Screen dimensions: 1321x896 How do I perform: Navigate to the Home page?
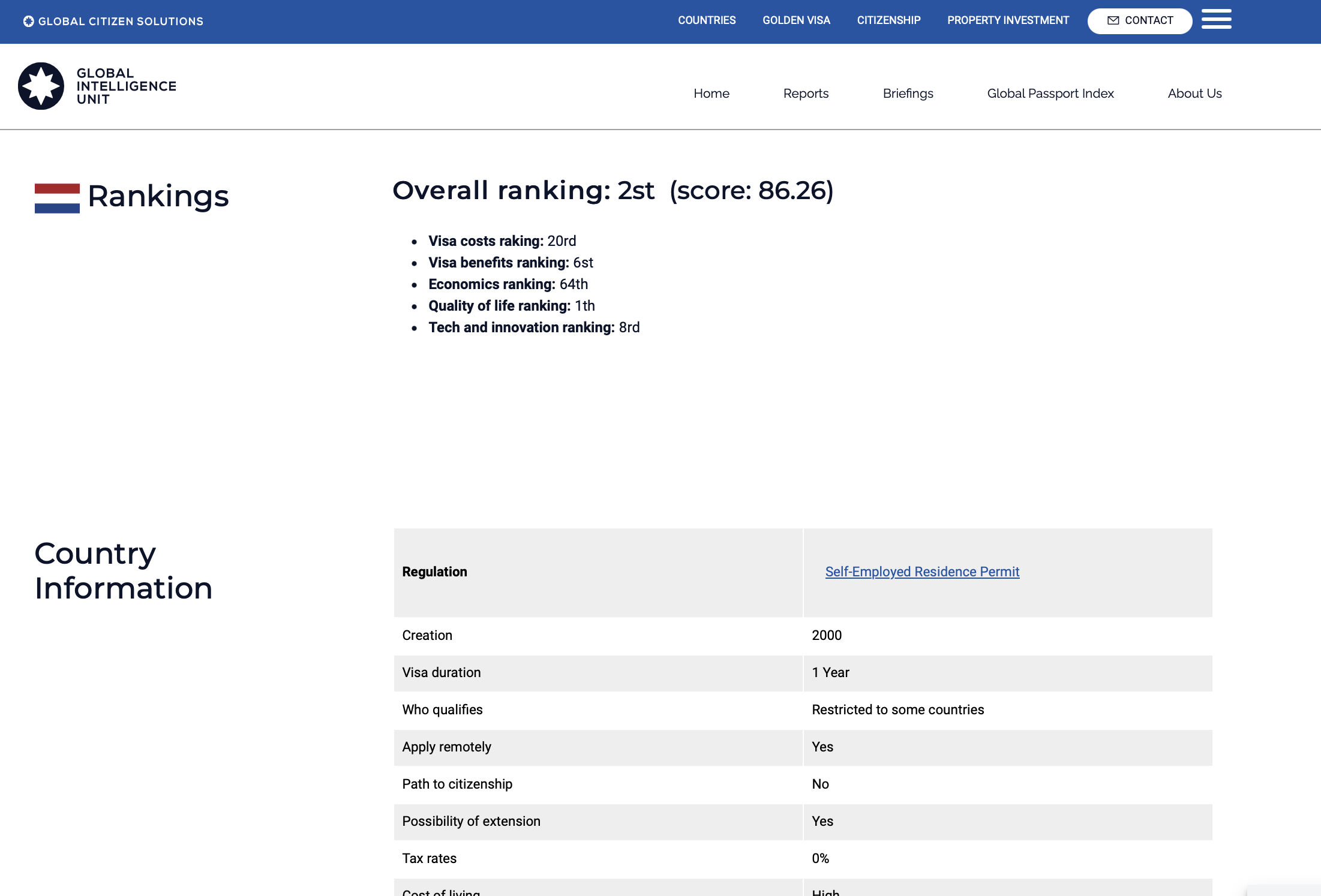[711, 94]
